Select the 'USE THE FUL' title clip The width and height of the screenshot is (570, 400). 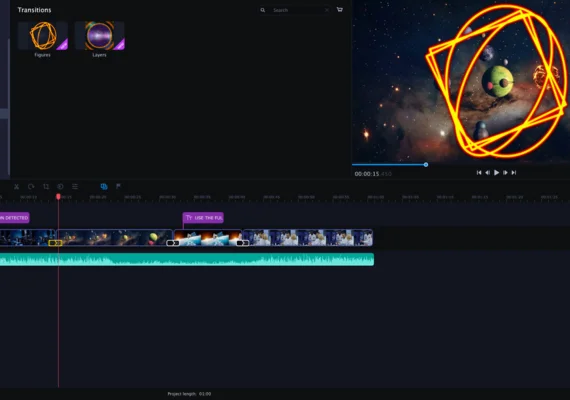click(x=203, y=217)
